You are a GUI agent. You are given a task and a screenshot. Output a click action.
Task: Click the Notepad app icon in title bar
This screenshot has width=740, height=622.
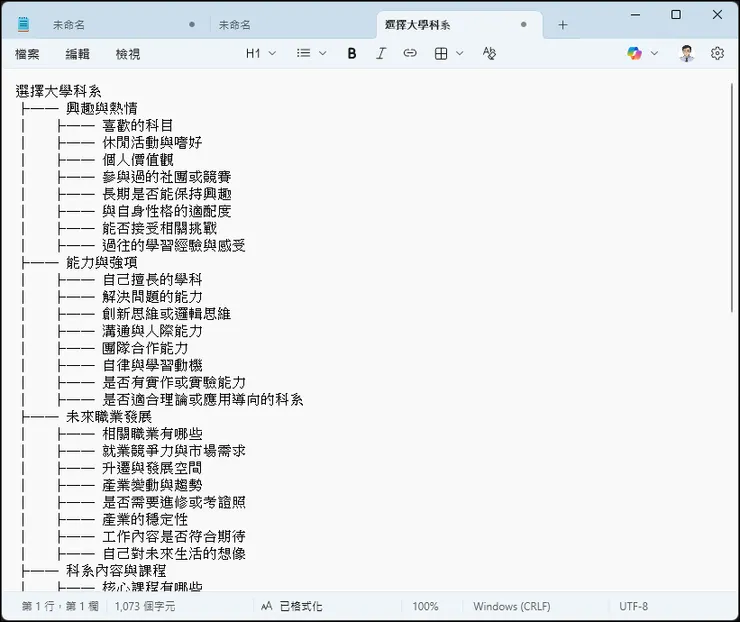[24, 24]
